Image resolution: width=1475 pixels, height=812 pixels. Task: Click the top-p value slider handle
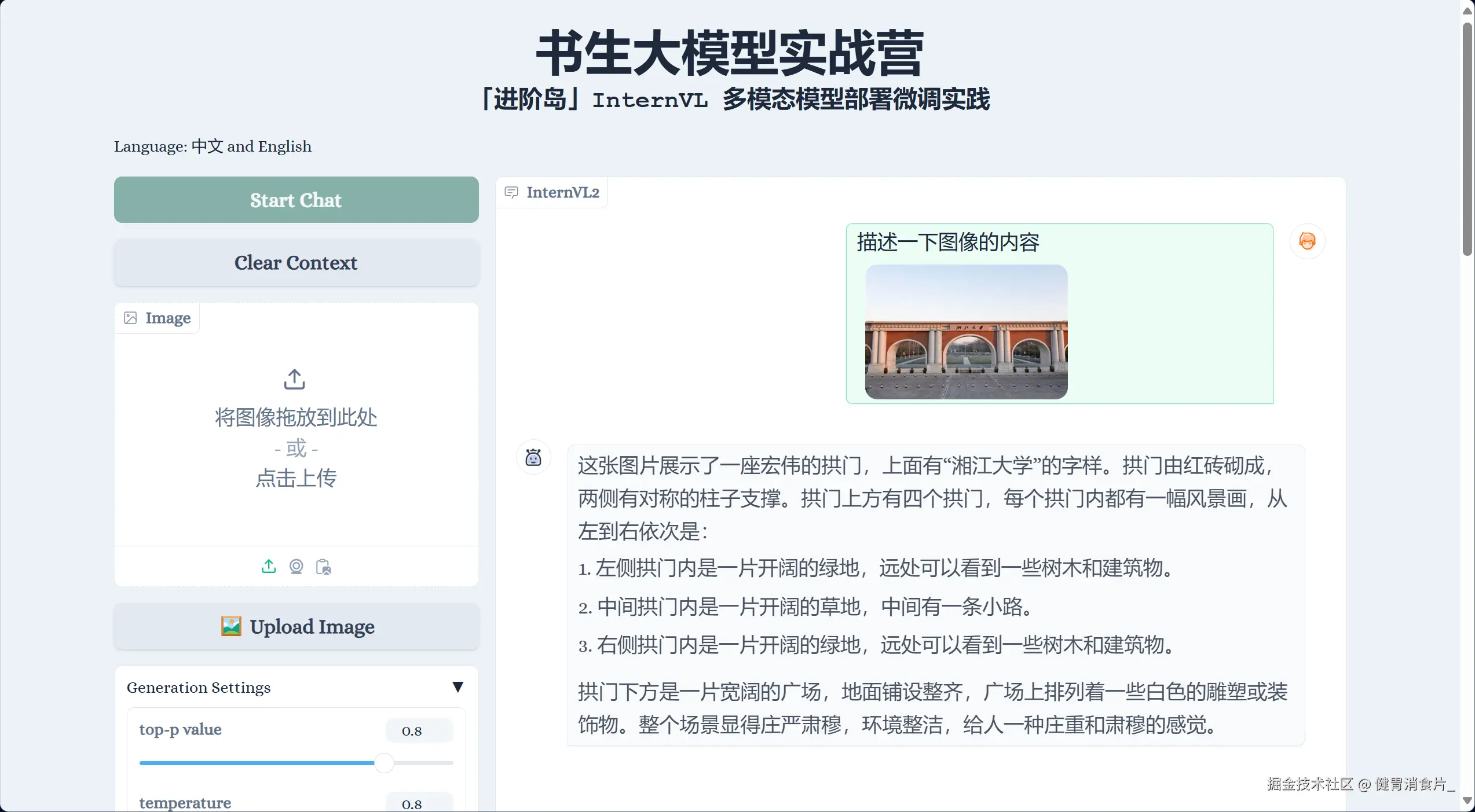click(x=383, y=763)
